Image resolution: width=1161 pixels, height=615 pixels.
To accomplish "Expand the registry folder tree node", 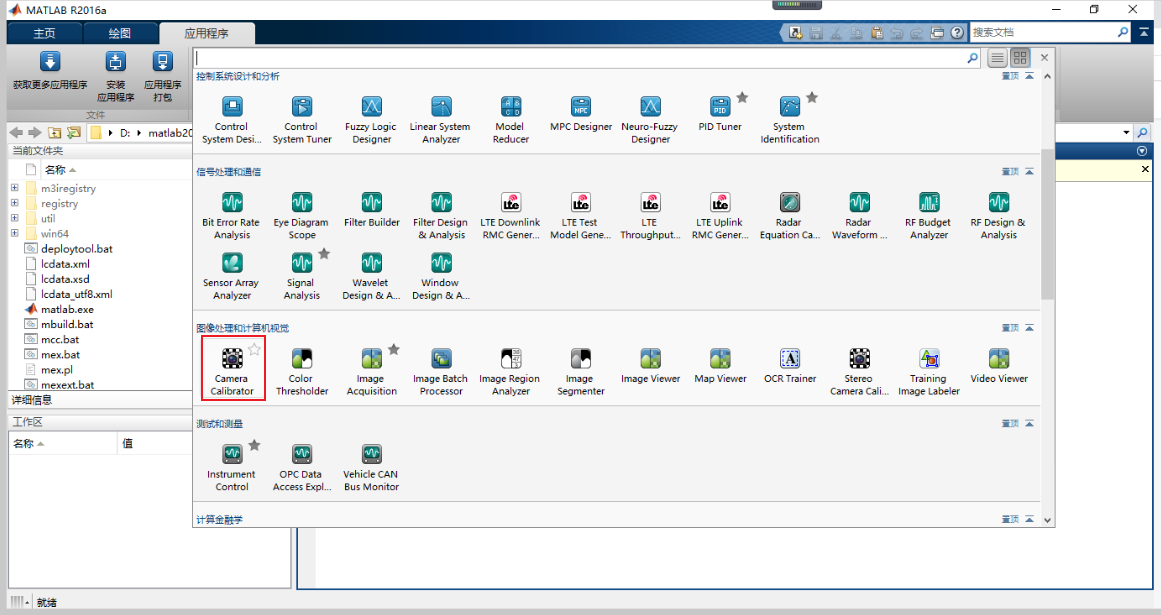I will pos(14,203).
